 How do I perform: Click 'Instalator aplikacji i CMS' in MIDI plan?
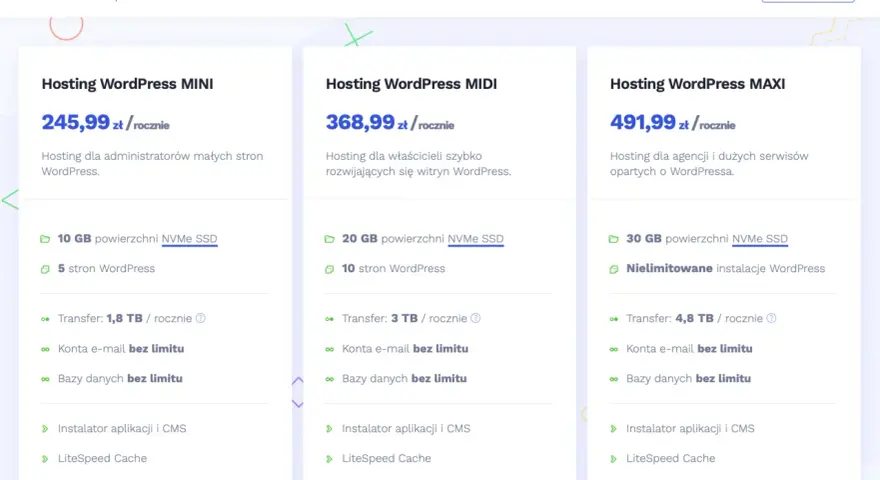coord(406,428)
